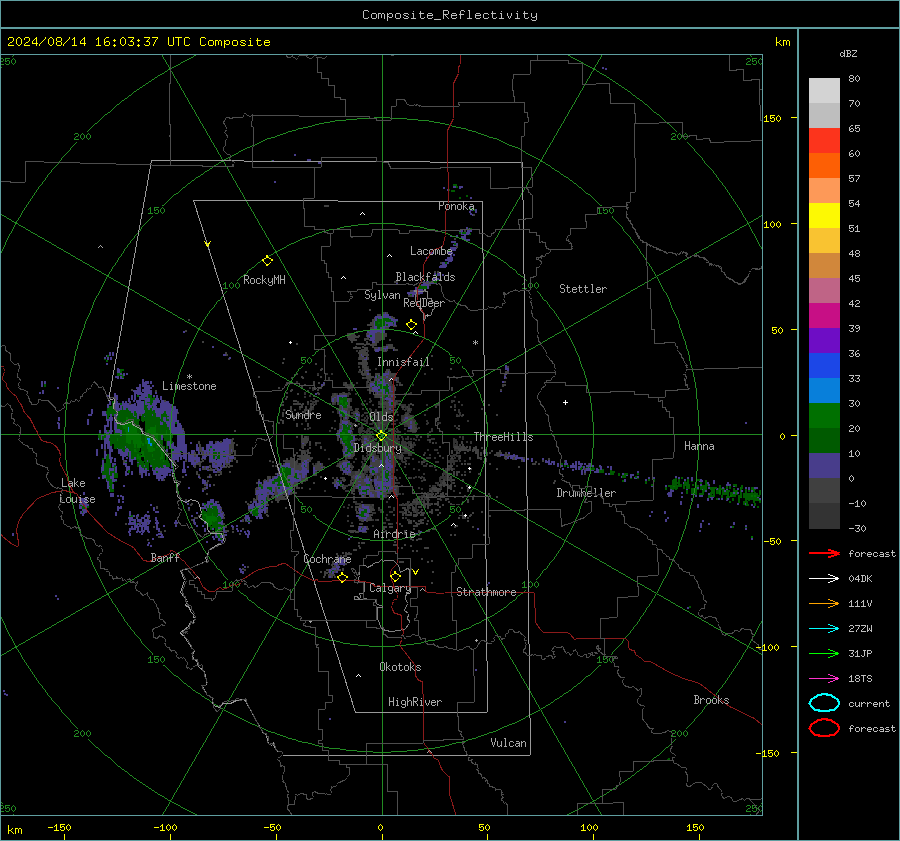This screenshot has width=900, height=841.
Task: Click the green 31JP arrow icon
Action: 824,653
